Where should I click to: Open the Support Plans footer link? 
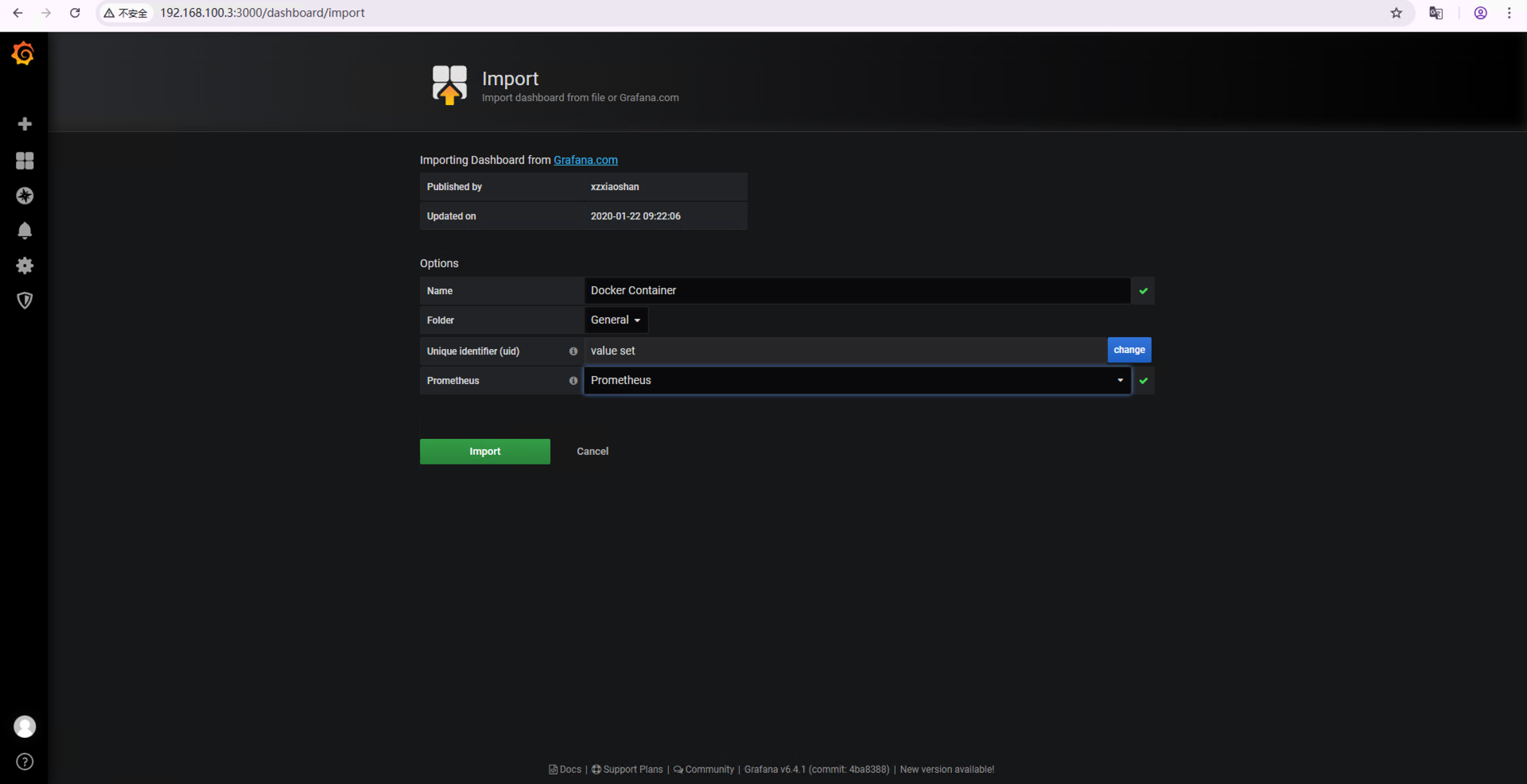(628, 770)
